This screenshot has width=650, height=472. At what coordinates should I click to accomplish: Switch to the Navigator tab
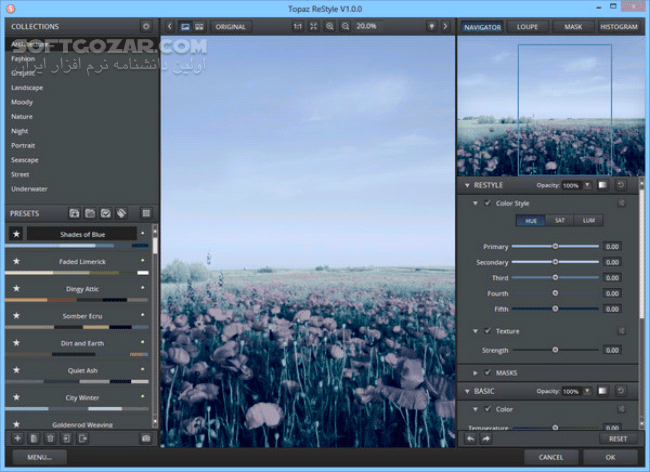click(x=483, y=27)
